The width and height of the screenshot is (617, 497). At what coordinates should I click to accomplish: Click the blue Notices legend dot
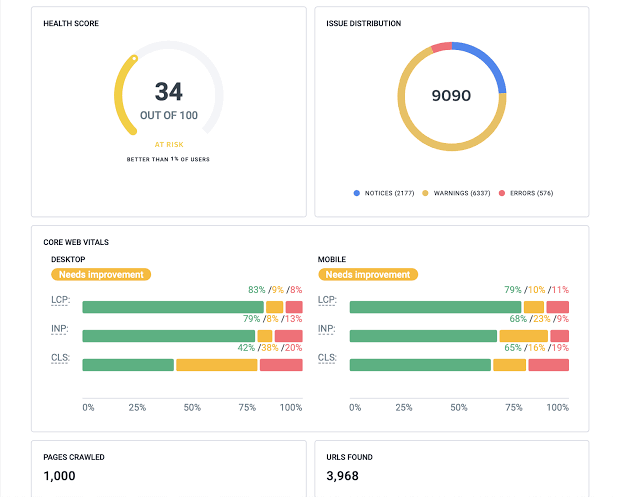[357, 192]
